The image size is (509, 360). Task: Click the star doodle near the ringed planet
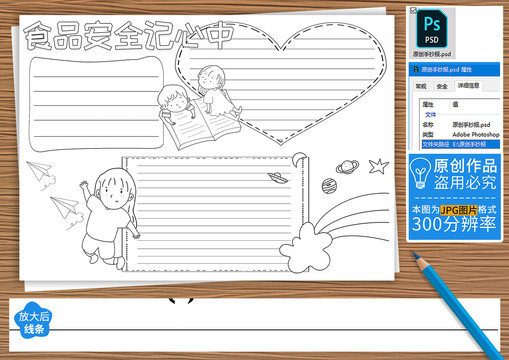pos(379,166)
